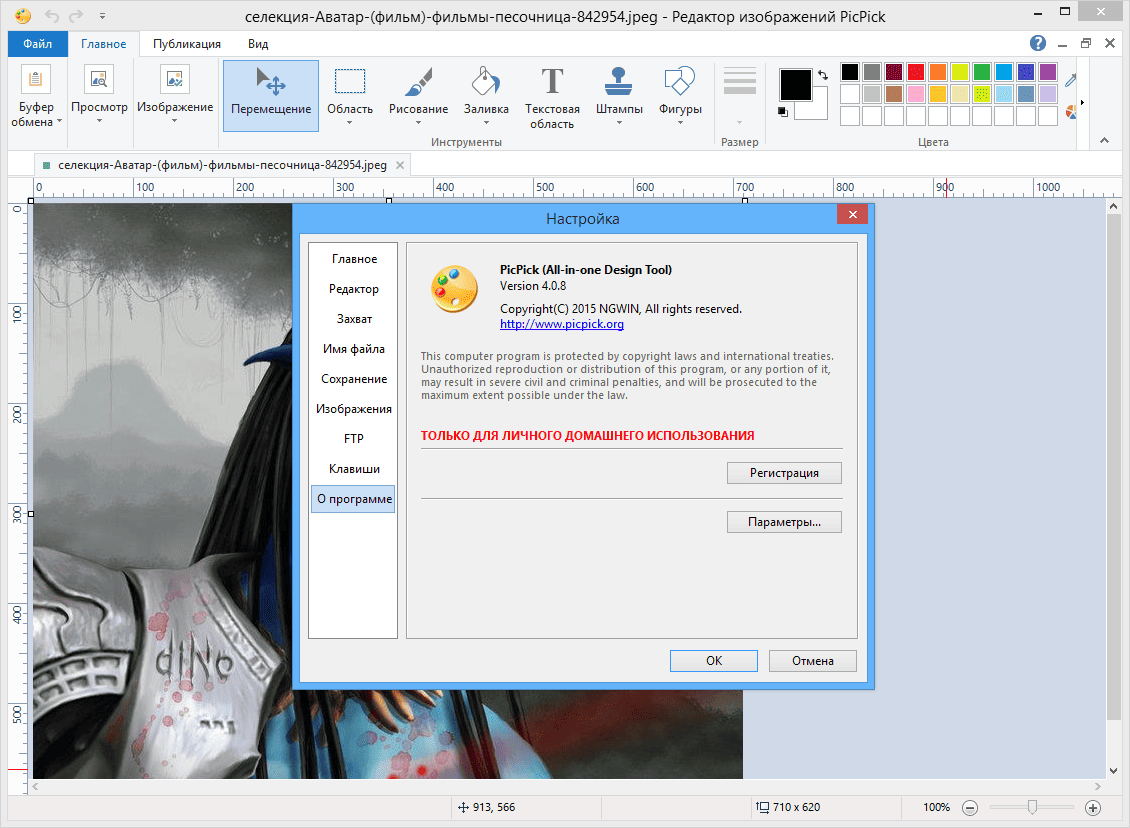Close the image document tab with X
The width and height of the screenshot is (1130, 828).
click(399, 165)
